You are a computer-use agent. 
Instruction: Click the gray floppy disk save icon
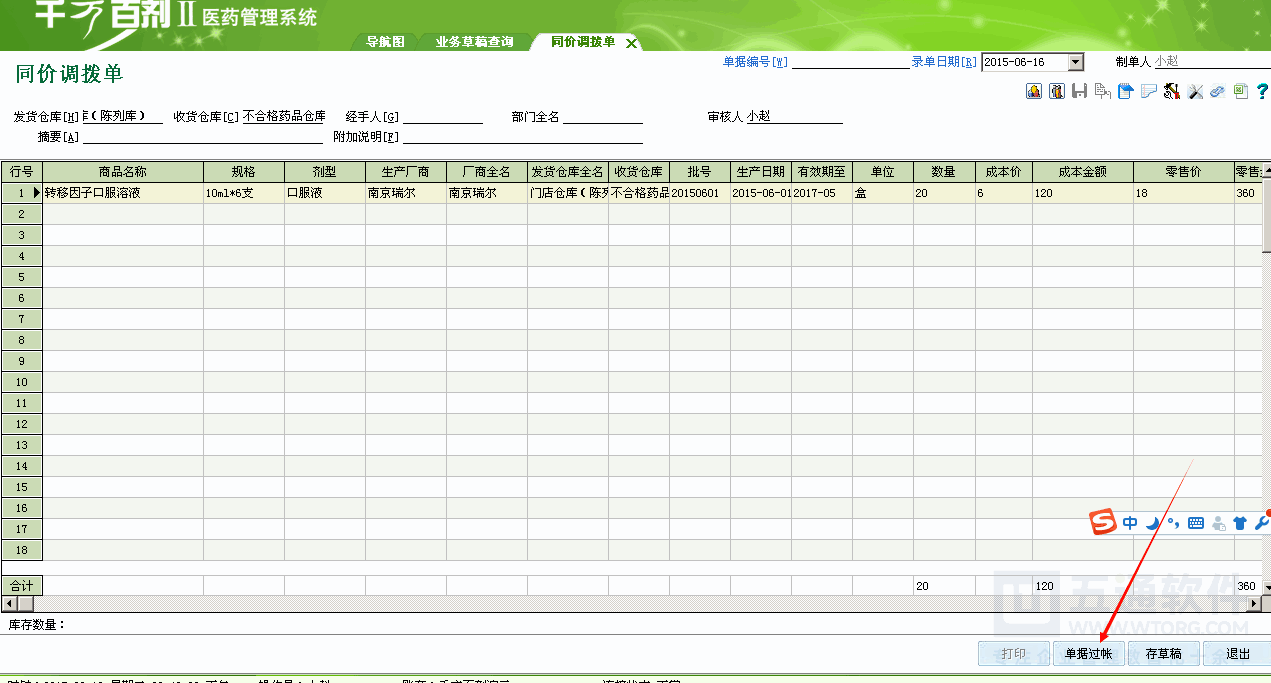coord(1079,91)
